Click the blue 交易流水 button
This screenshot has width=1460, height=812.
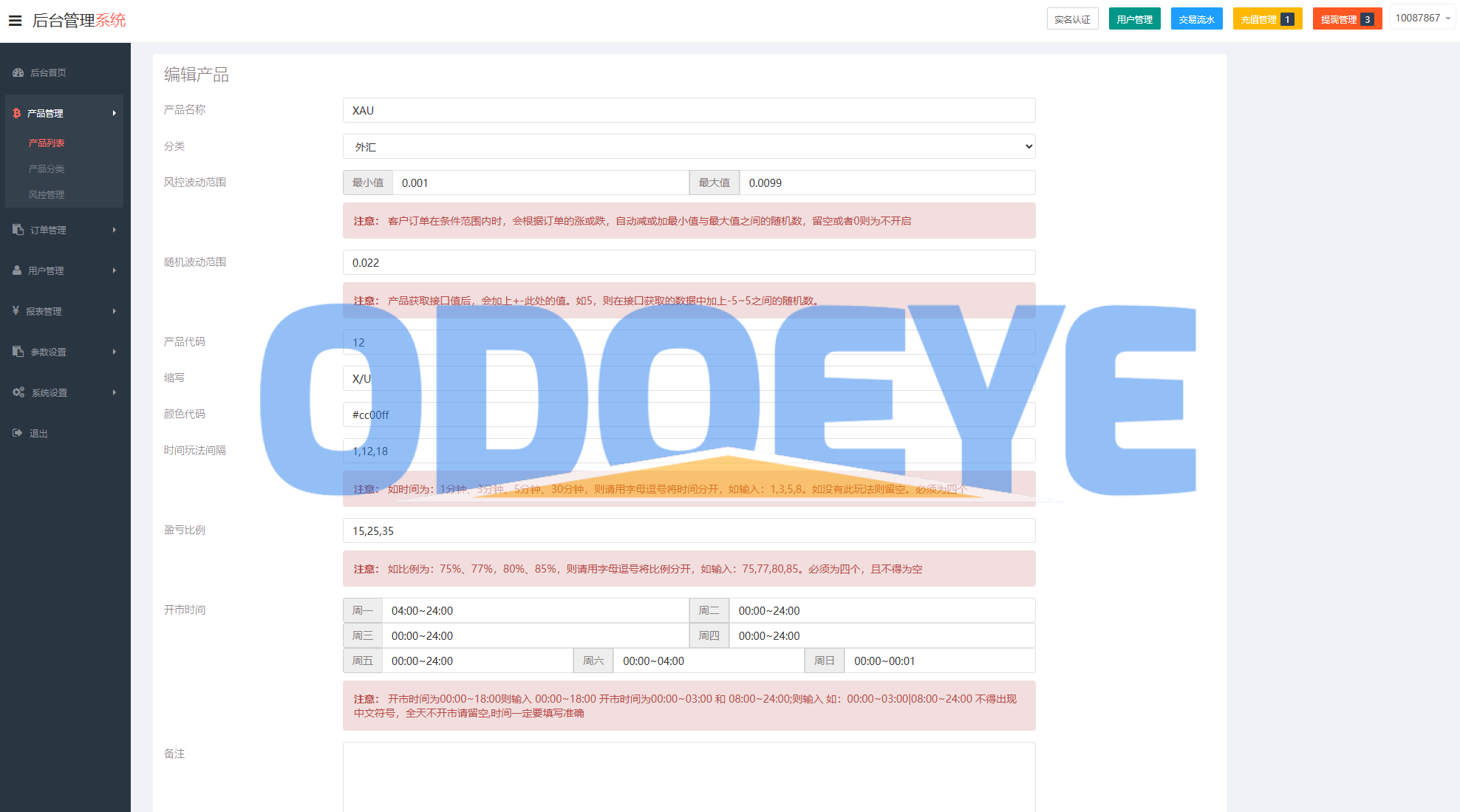(x=1196, y=19)
